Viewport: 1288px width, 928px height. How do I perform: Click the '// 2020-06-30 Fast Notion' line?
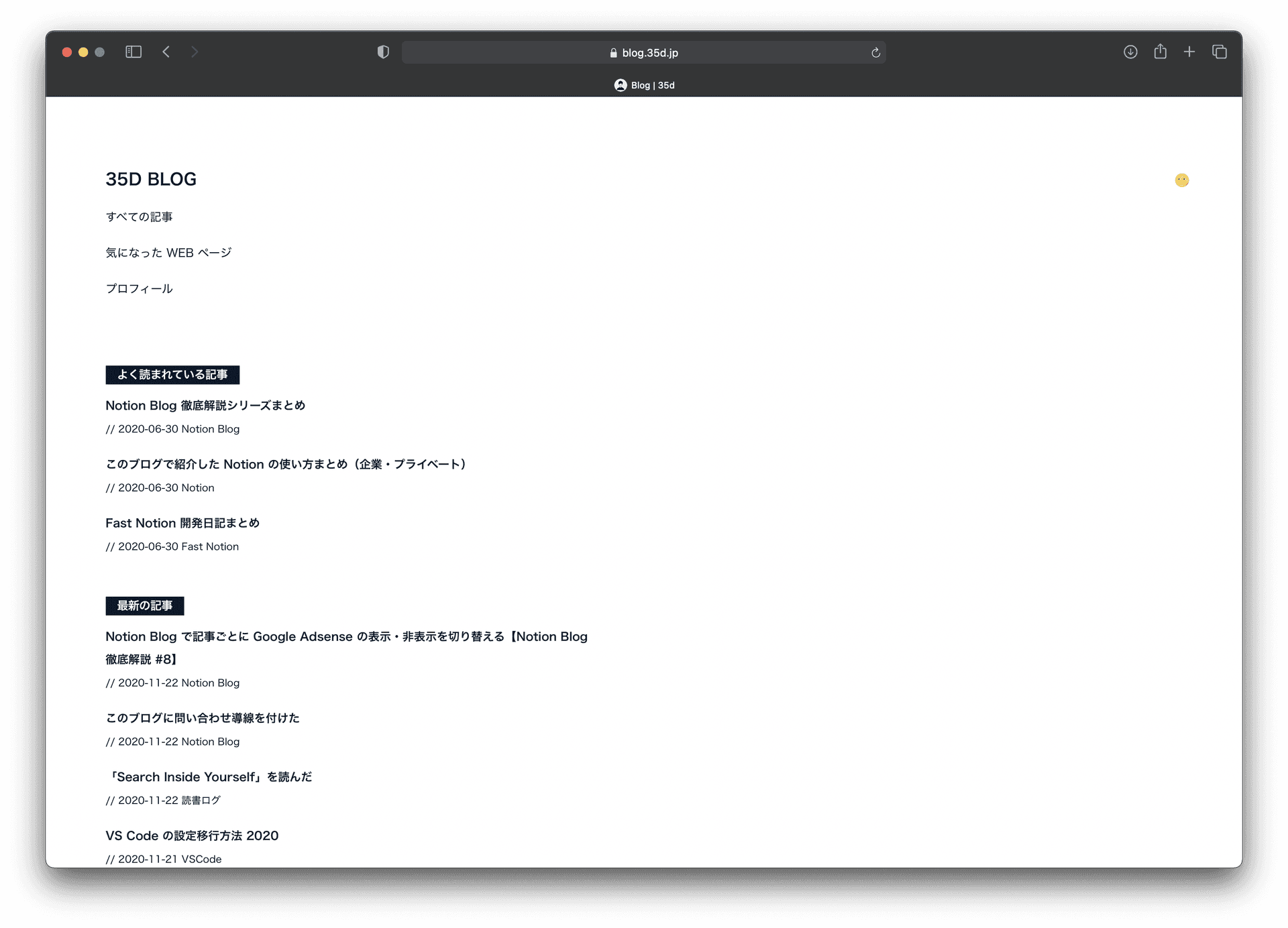[172, 546]
